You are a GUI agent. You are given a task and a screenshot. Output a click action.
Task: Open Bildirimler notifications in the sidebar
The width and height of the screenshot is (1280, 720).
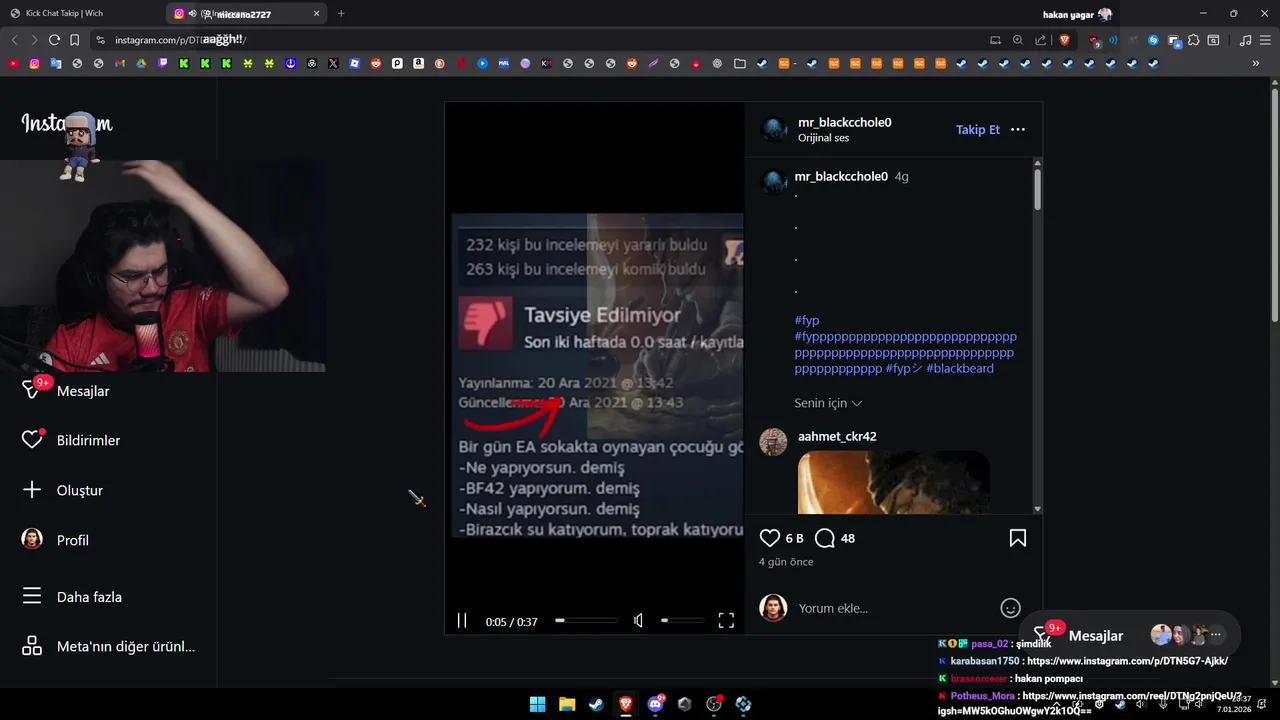88,440
